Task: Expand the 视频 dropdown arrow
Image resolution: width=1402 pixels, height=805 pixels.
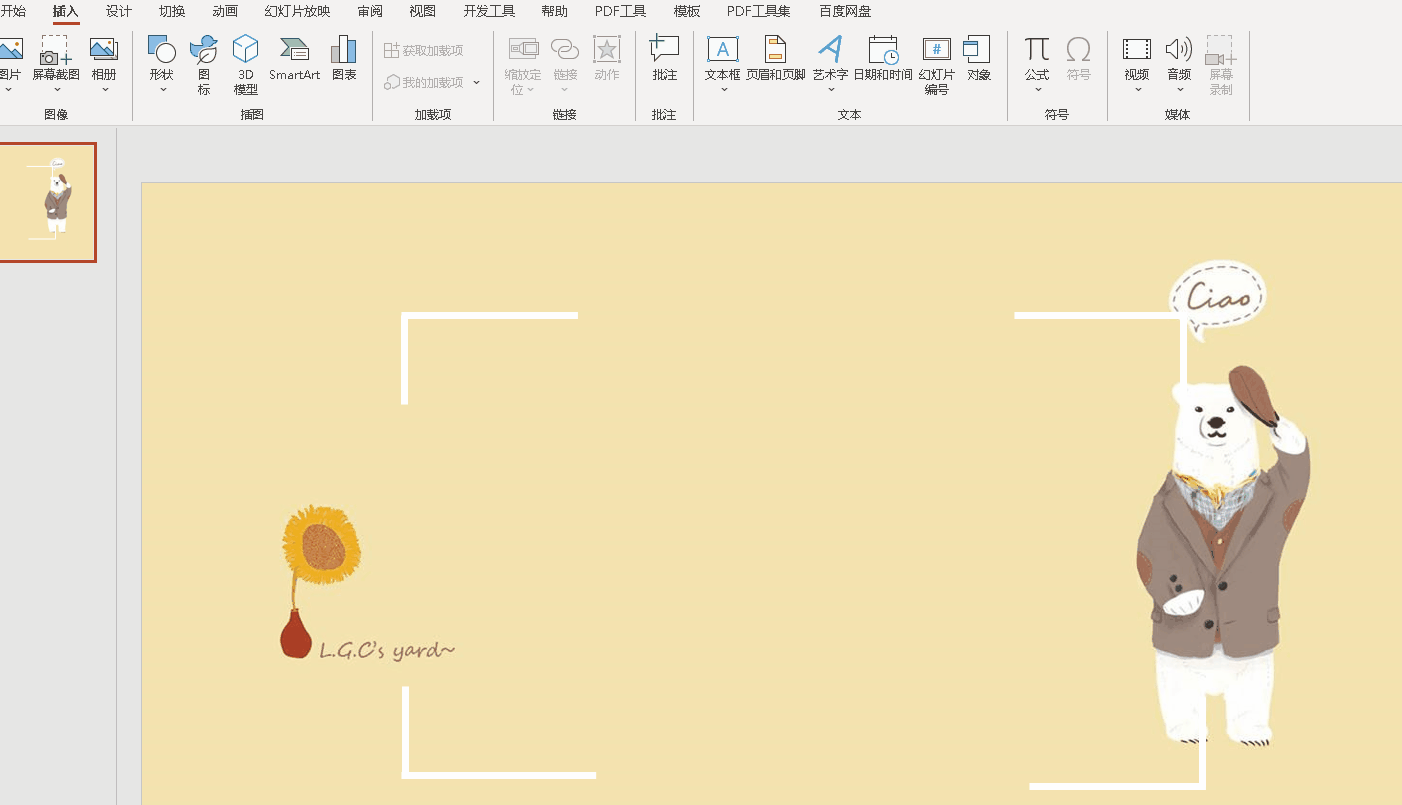Action: [1137, 89]
